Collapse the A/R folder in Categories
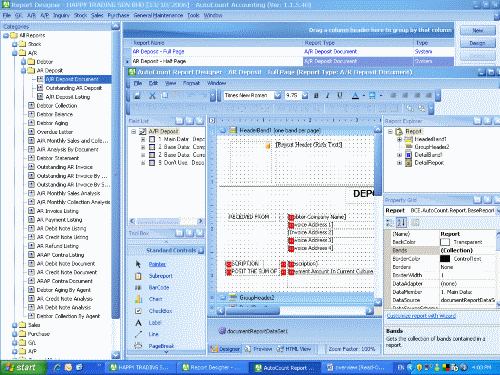The width and height of the screenshot is (500, 375). coord(14,53)
